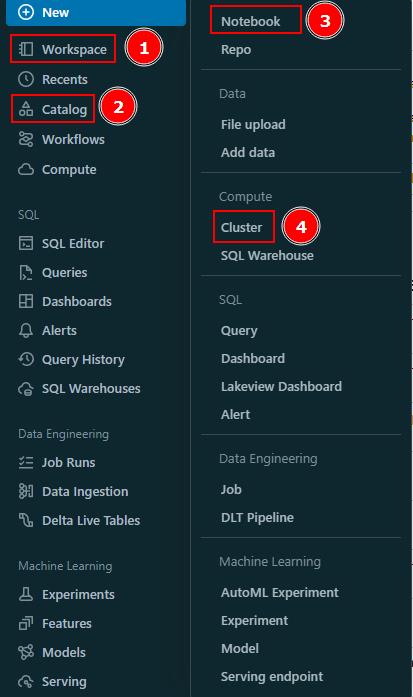Select the Catalog shapes icon
413x697 pixels.
[26, 109]
